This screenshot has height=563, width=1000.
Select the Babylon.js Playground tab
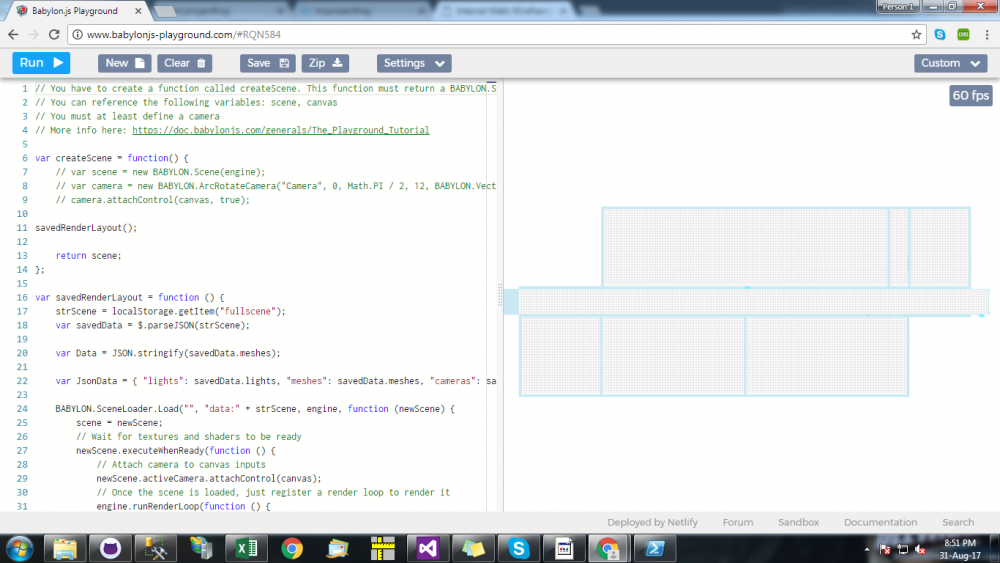[x=75, y=11]
